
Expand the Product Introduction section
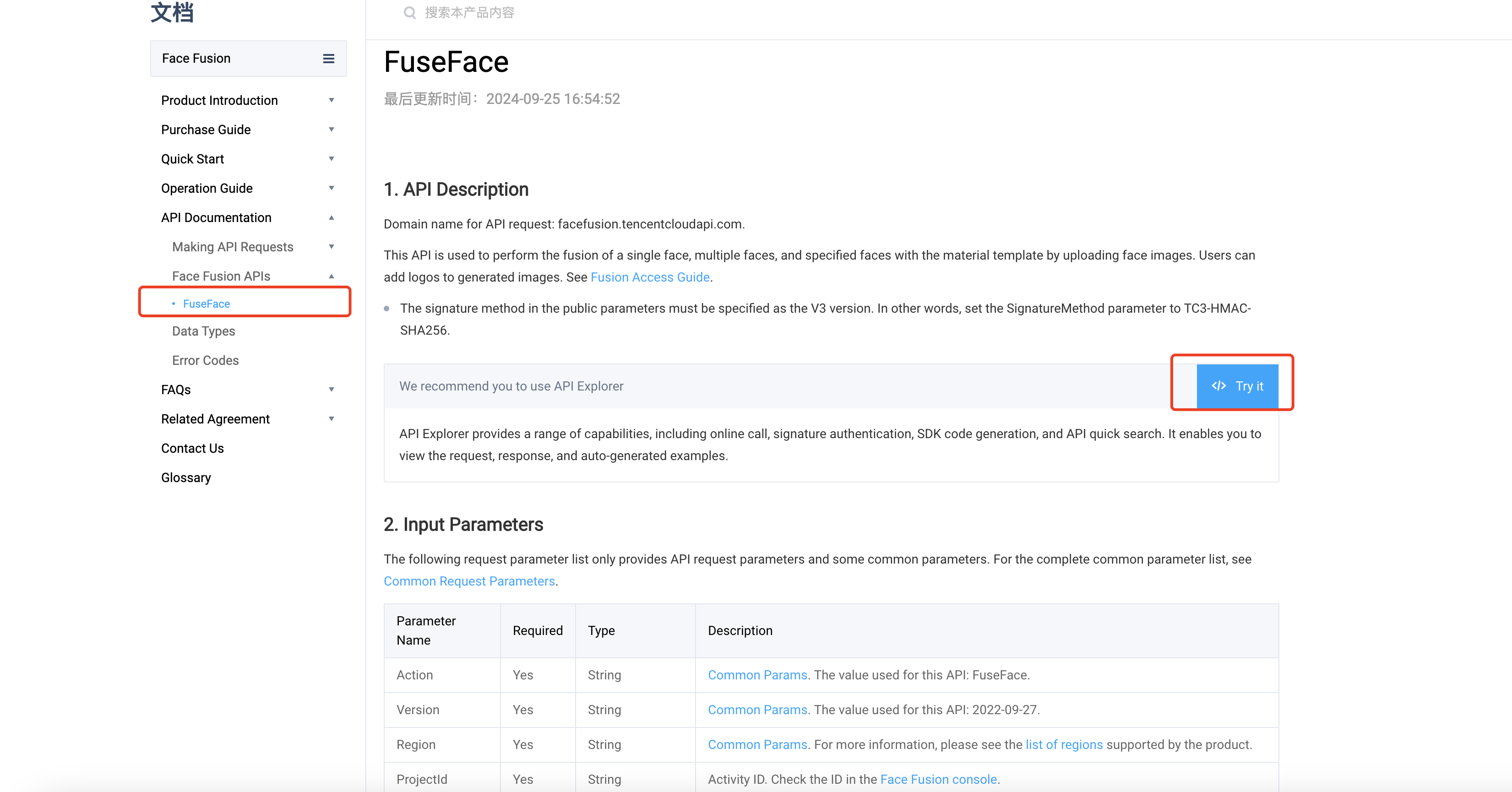[x=331, y=100]
